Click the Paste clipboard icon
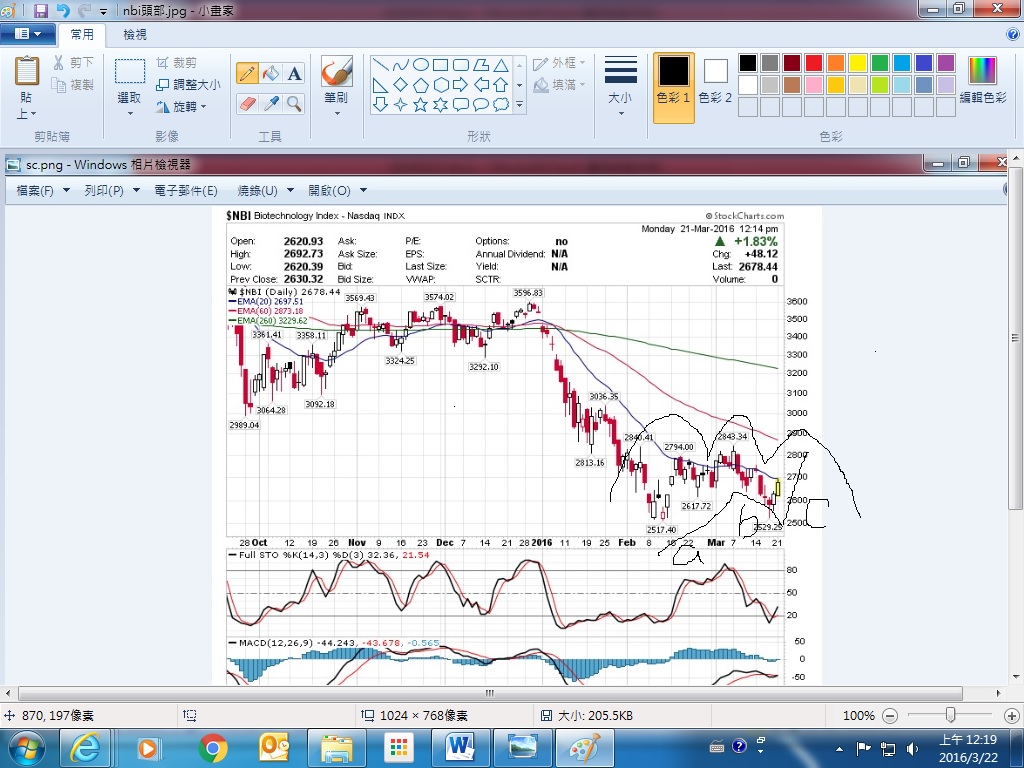Image resolution: width=1024 pixels, height=768 pixels. pyautogui.click(x=27, y=71)
